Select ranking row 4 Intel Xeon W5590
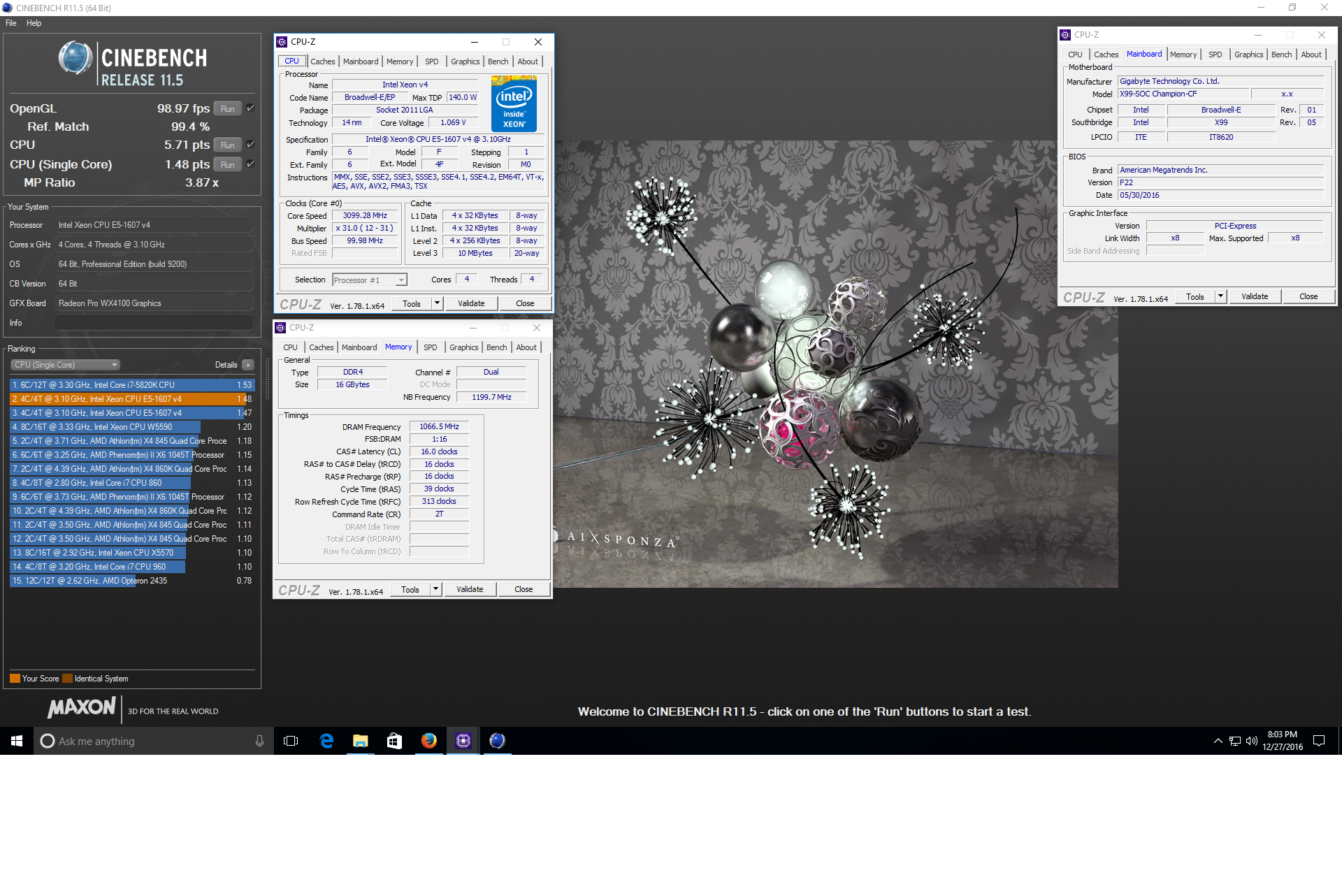 [x=132, y=427]
